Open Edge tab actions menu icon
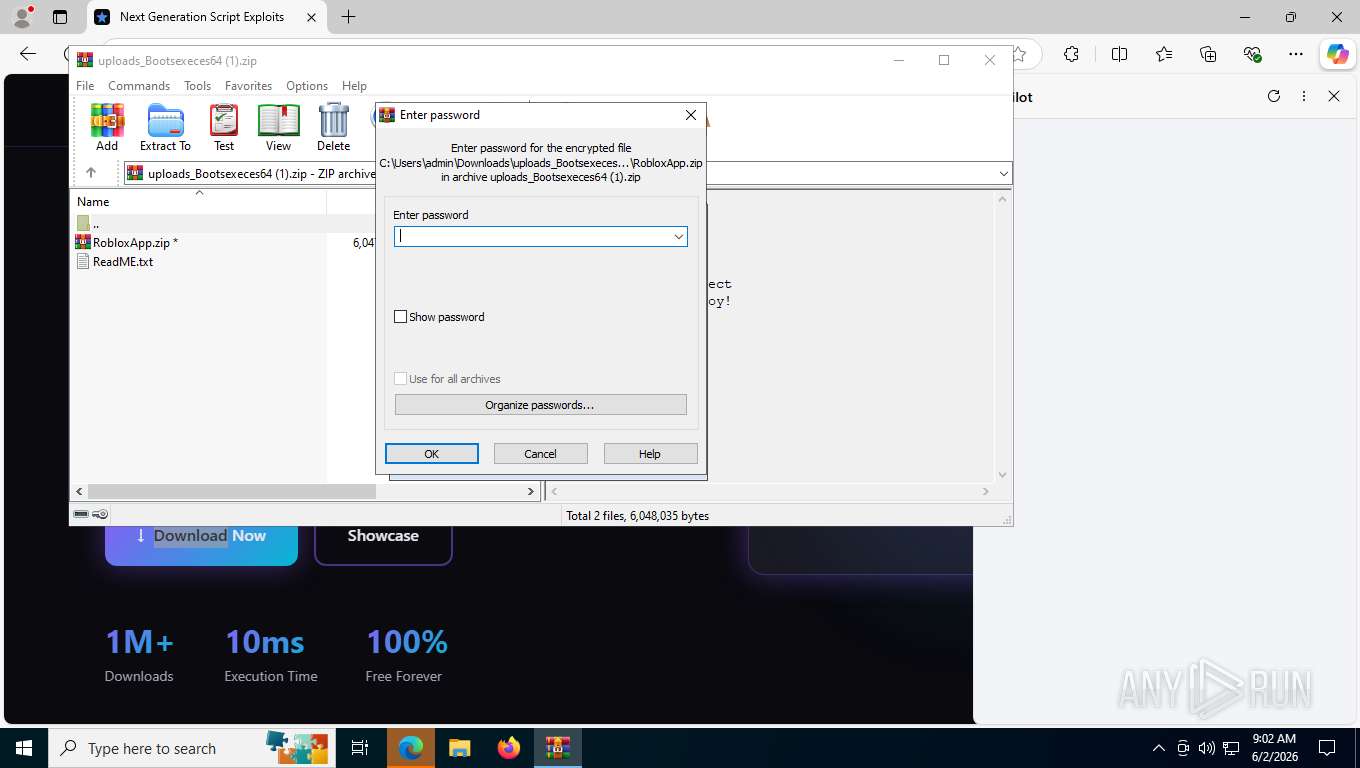This screenshot has height=768, width=1360. tap(60, 17)
